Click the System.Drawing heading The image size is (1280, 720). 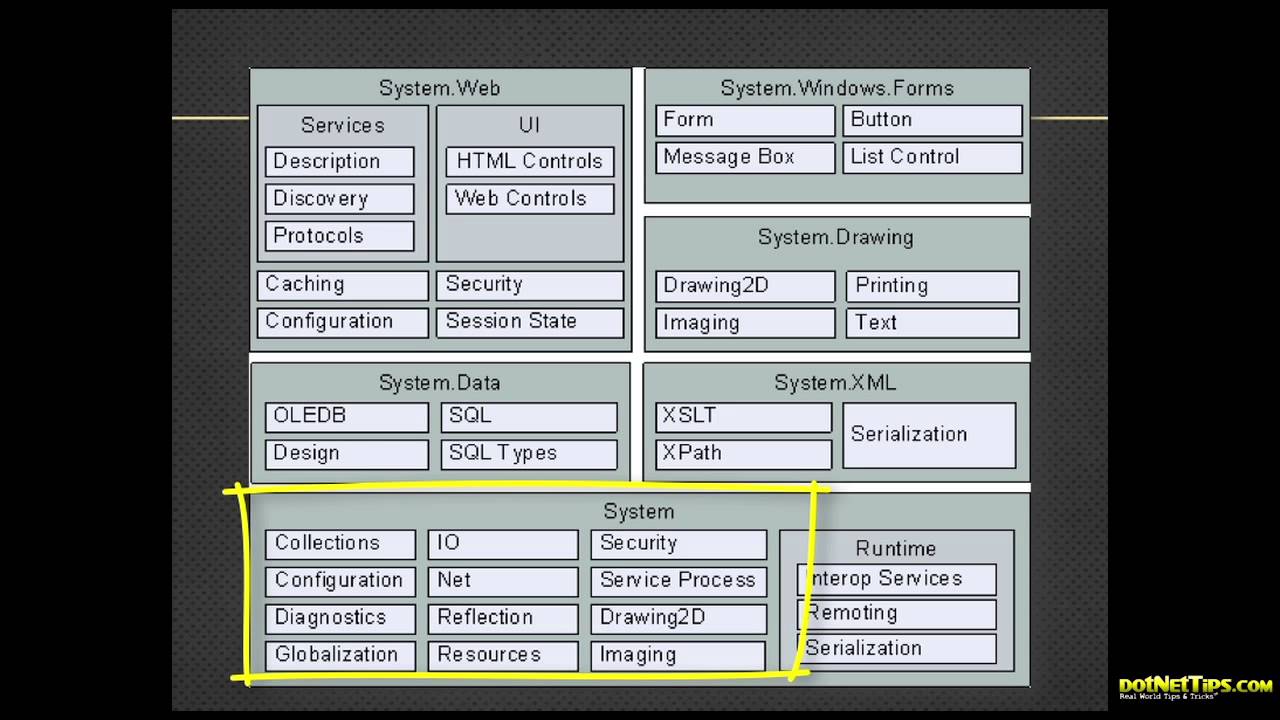point(835,237)
